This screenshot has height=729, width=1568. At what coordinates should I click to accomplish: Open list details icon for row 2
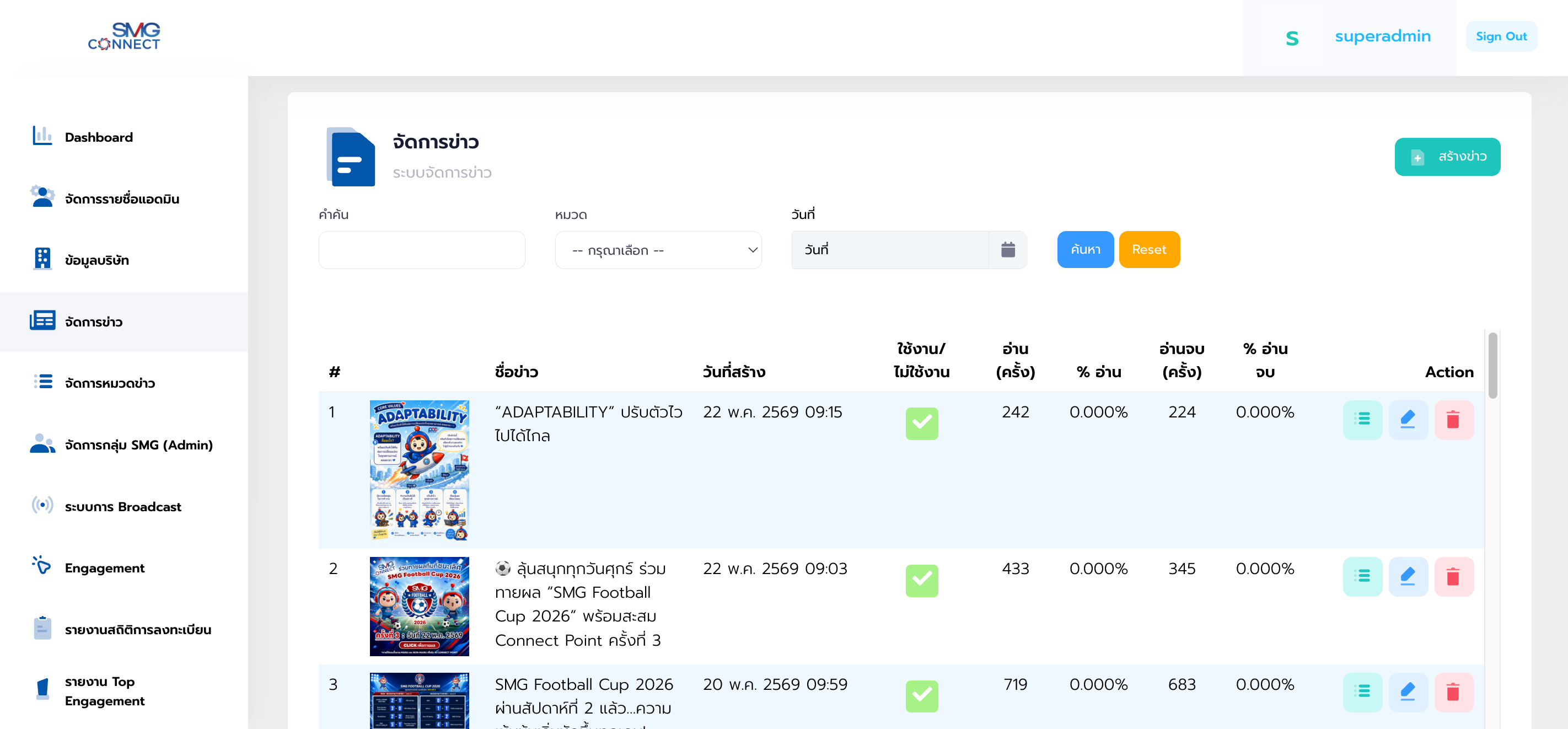[x=1362, y=576]
